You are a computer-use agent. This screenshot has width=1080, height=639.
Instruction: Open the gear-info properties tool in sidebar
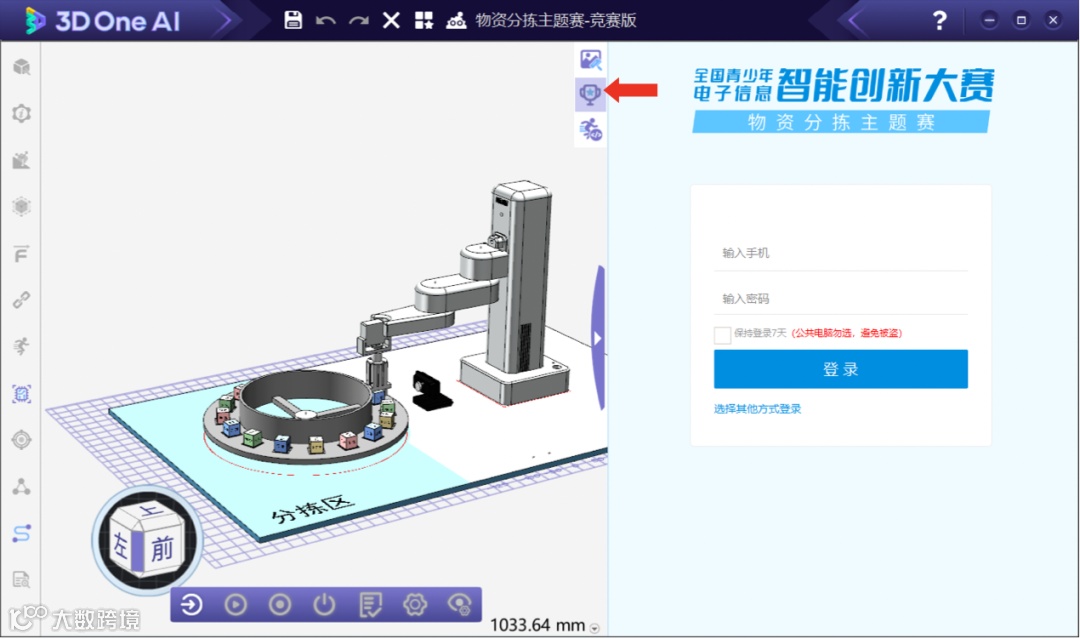pos(21,113)
